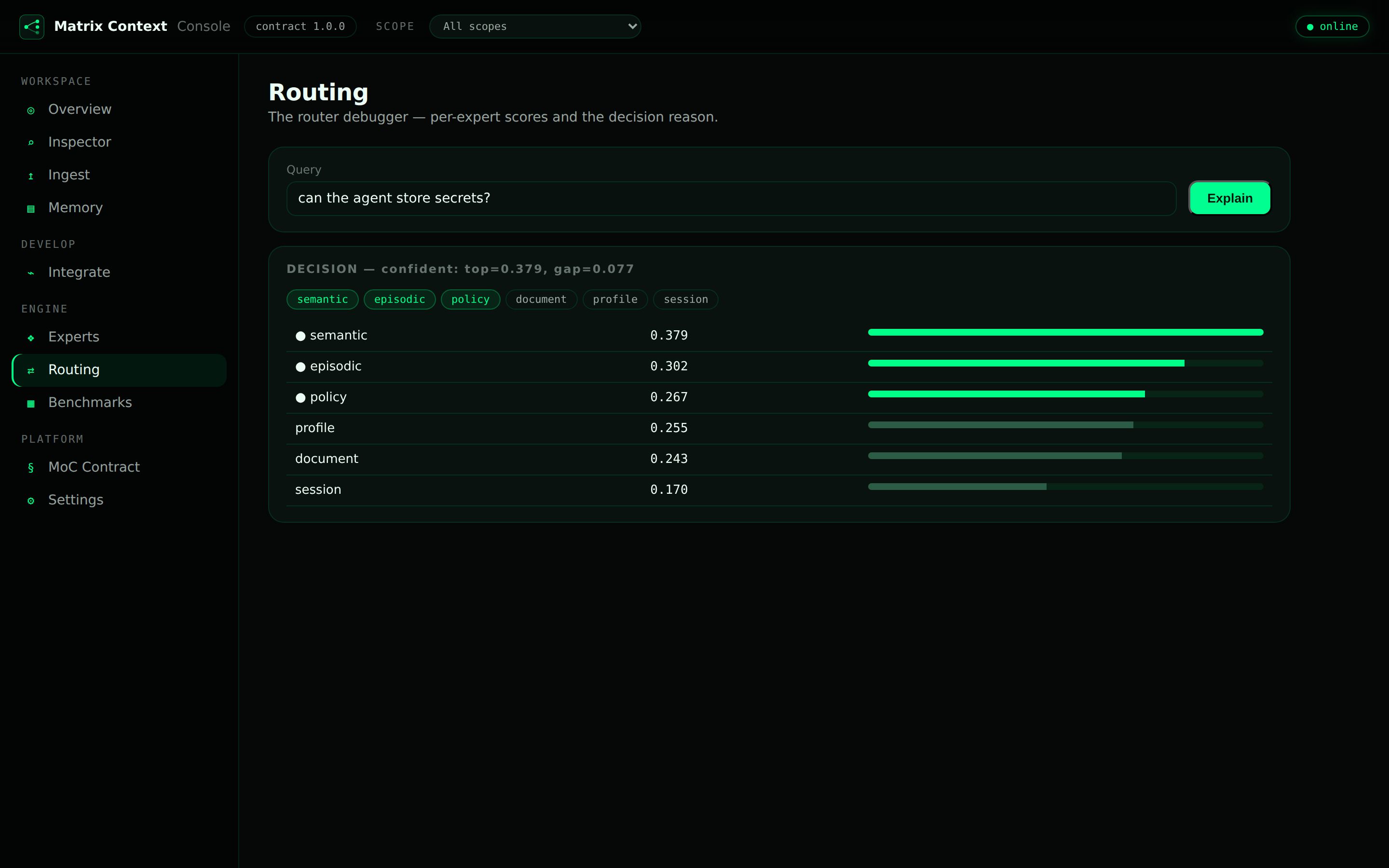This screenshot has width=1389, height=868.
Task: Click the document score 0.243
Action: coord(668,459)
